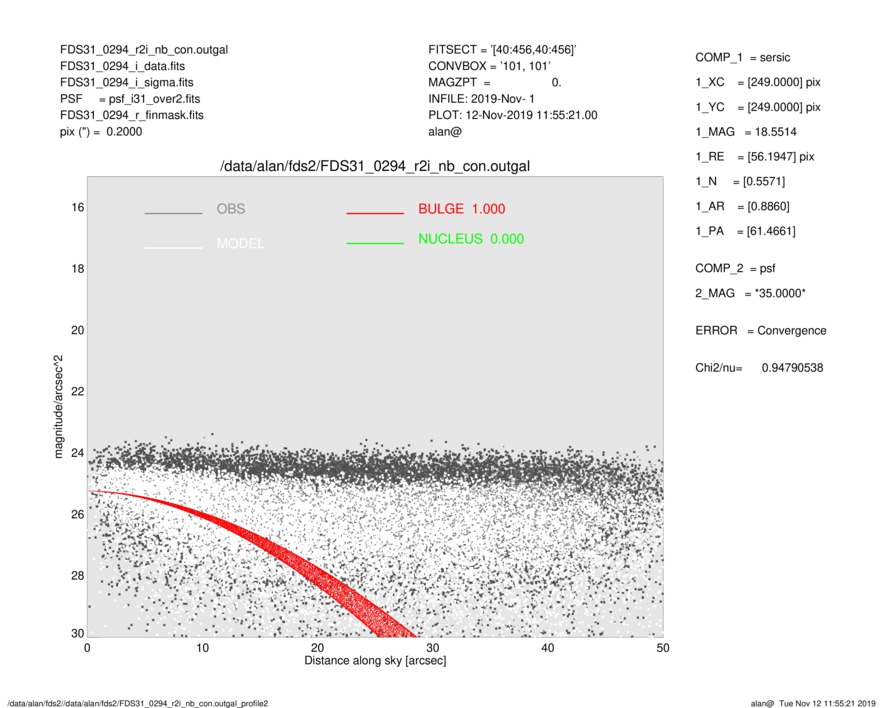
Task: Click the 'INFILE: 2019-Nov- 1' text
Action: click(x=481, y=99)
